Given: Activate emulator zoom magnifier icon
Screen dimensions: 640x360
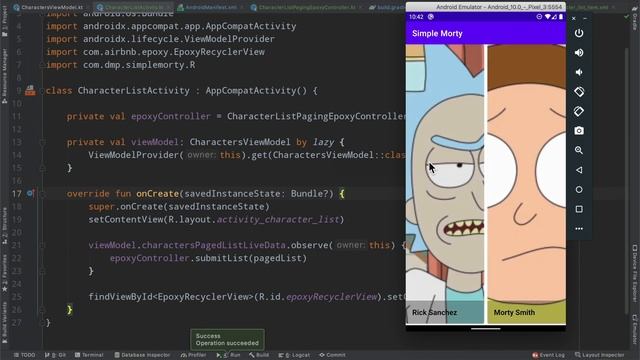Looking at the screenshot, I should tap(579, 150).
